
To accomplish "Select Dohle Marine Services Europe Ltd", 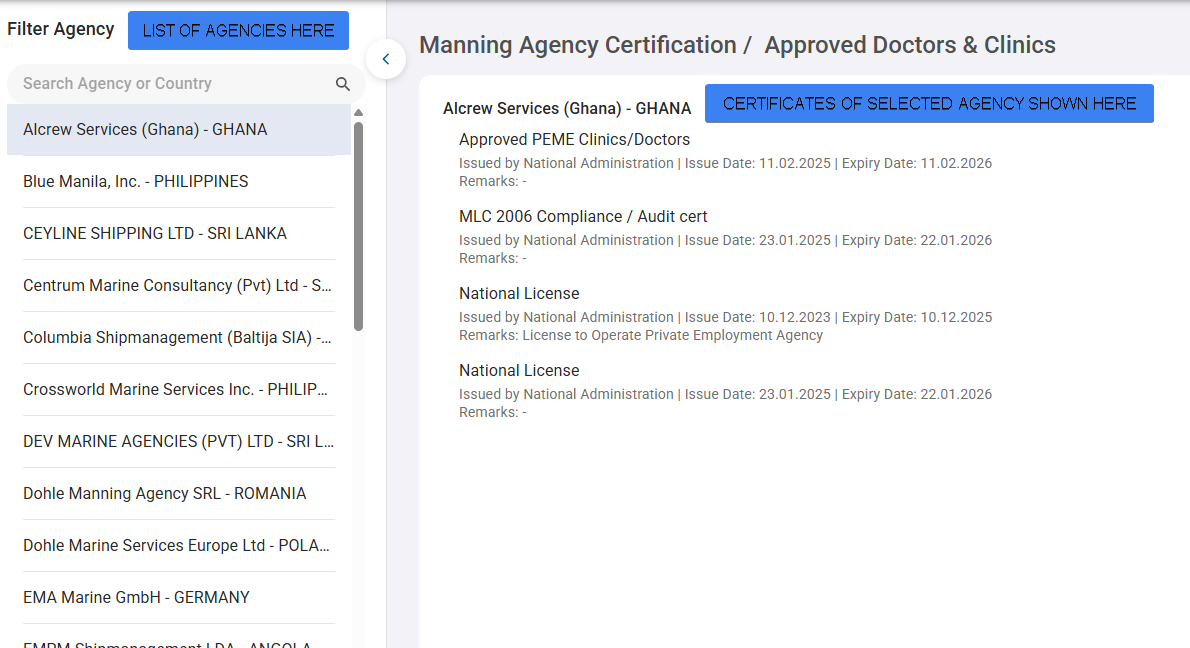I will tap(179, 546).
